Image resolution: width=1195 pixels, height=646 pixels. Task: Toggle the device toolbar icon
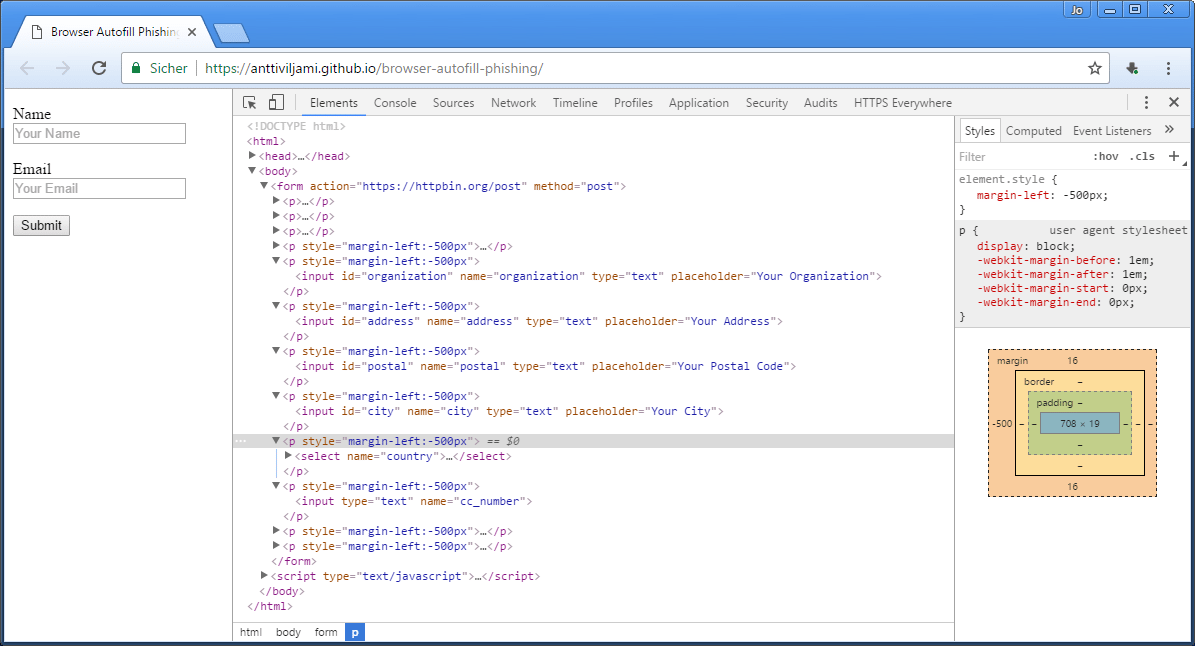point(276,103)
